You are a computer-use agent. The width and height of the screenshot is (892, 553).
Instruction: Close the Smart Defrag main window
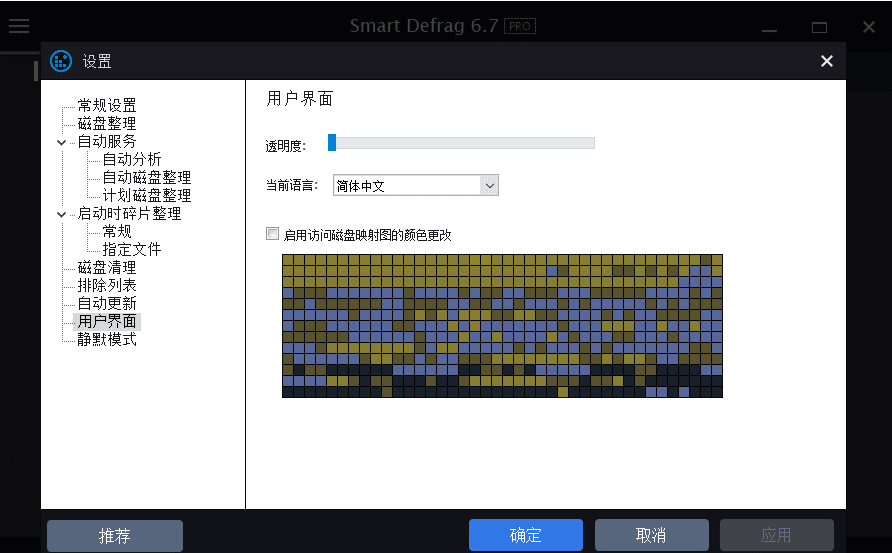pos(869,27)
